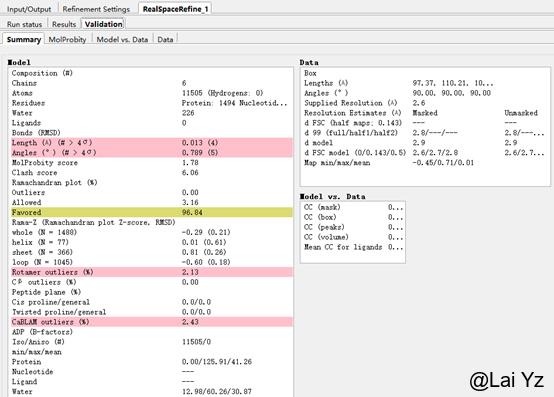Click the loop (N = 1045) row
This screenshot has width=554, height=397.
[152, 262]
